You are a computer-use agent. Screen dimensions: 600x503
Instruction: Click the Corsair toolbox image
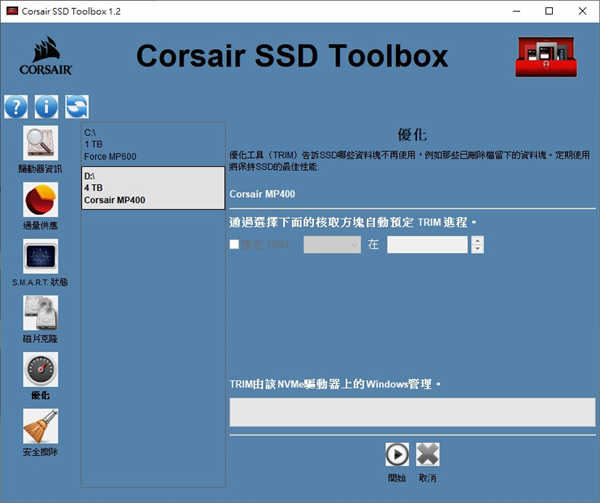pyautogui.click(x=546, y=57)
